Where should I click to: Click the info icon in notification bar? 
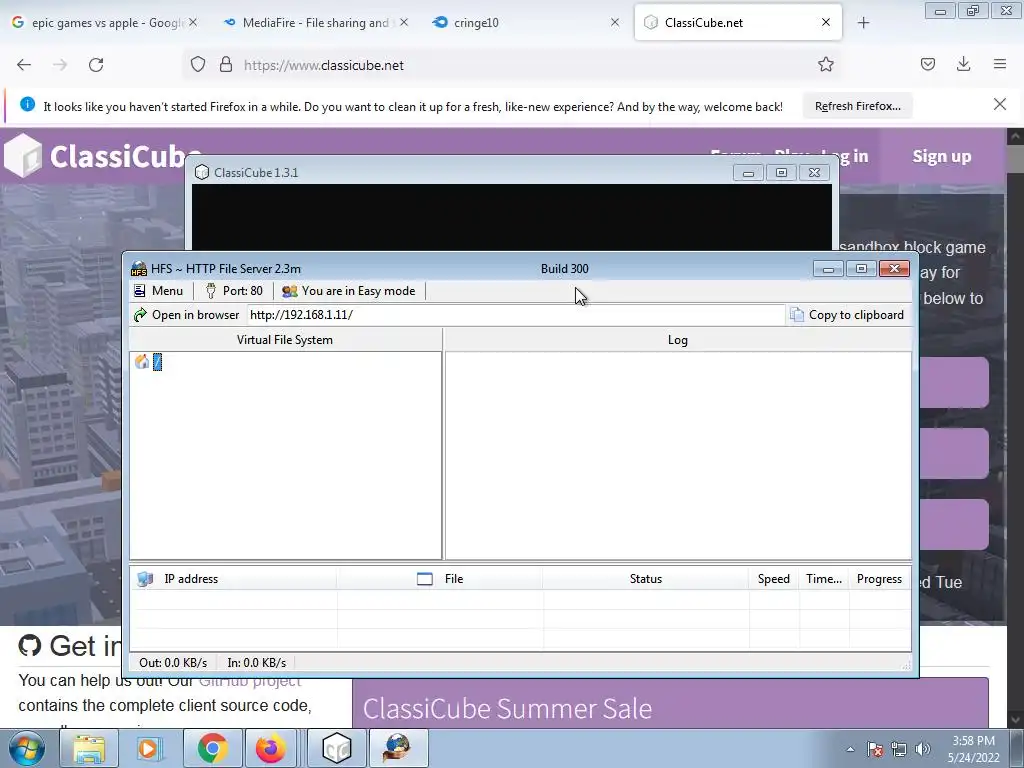(27, 104)
